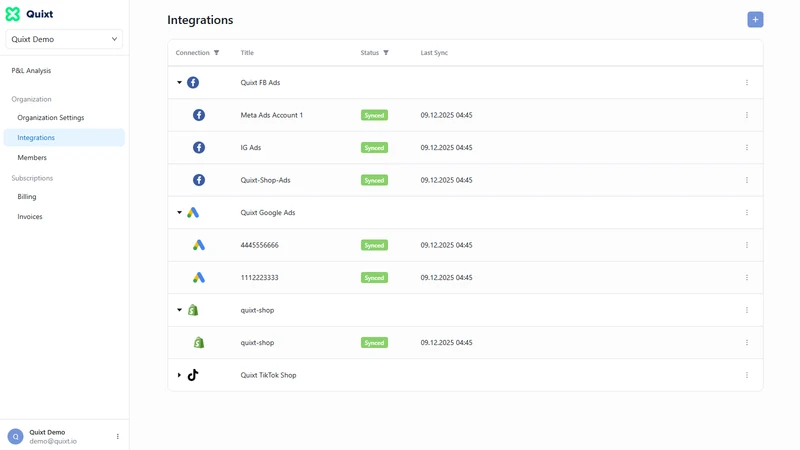Screen dimensions: 800x450
Task: Click the Status column header
Action: pyautogui.click(x=369, y=53)
